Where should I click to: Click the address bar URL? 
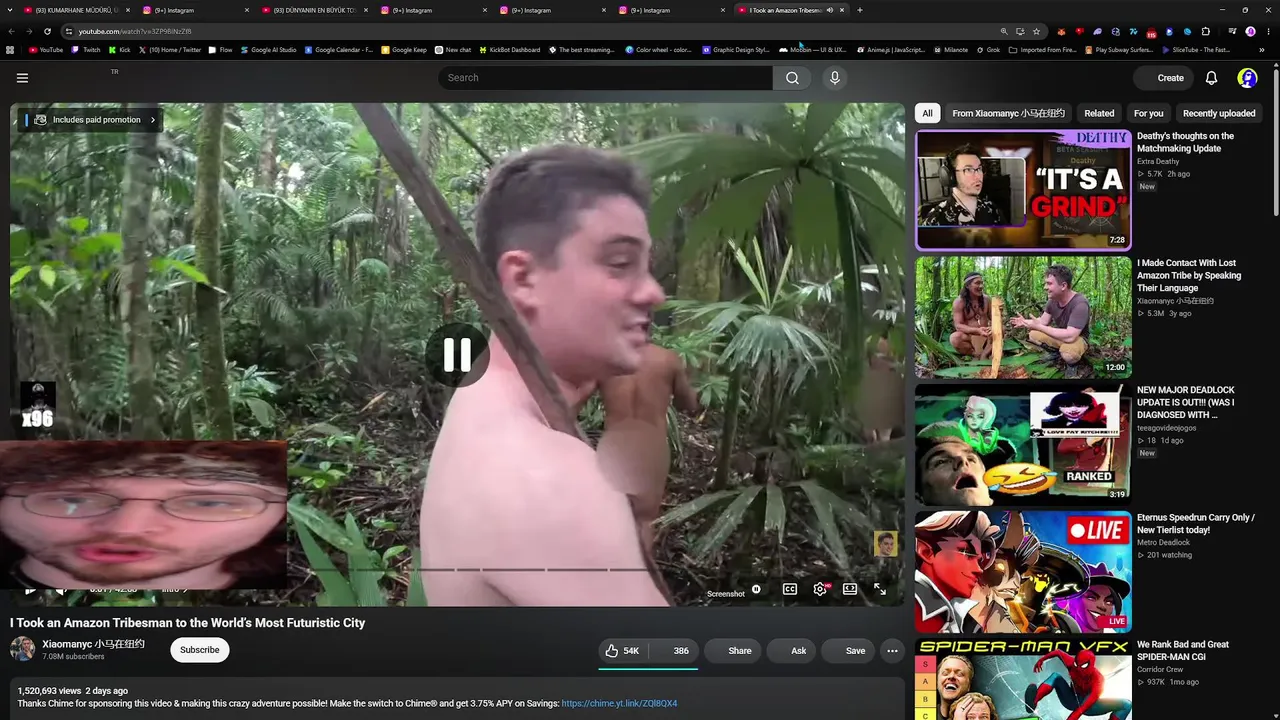click(135, 31)
